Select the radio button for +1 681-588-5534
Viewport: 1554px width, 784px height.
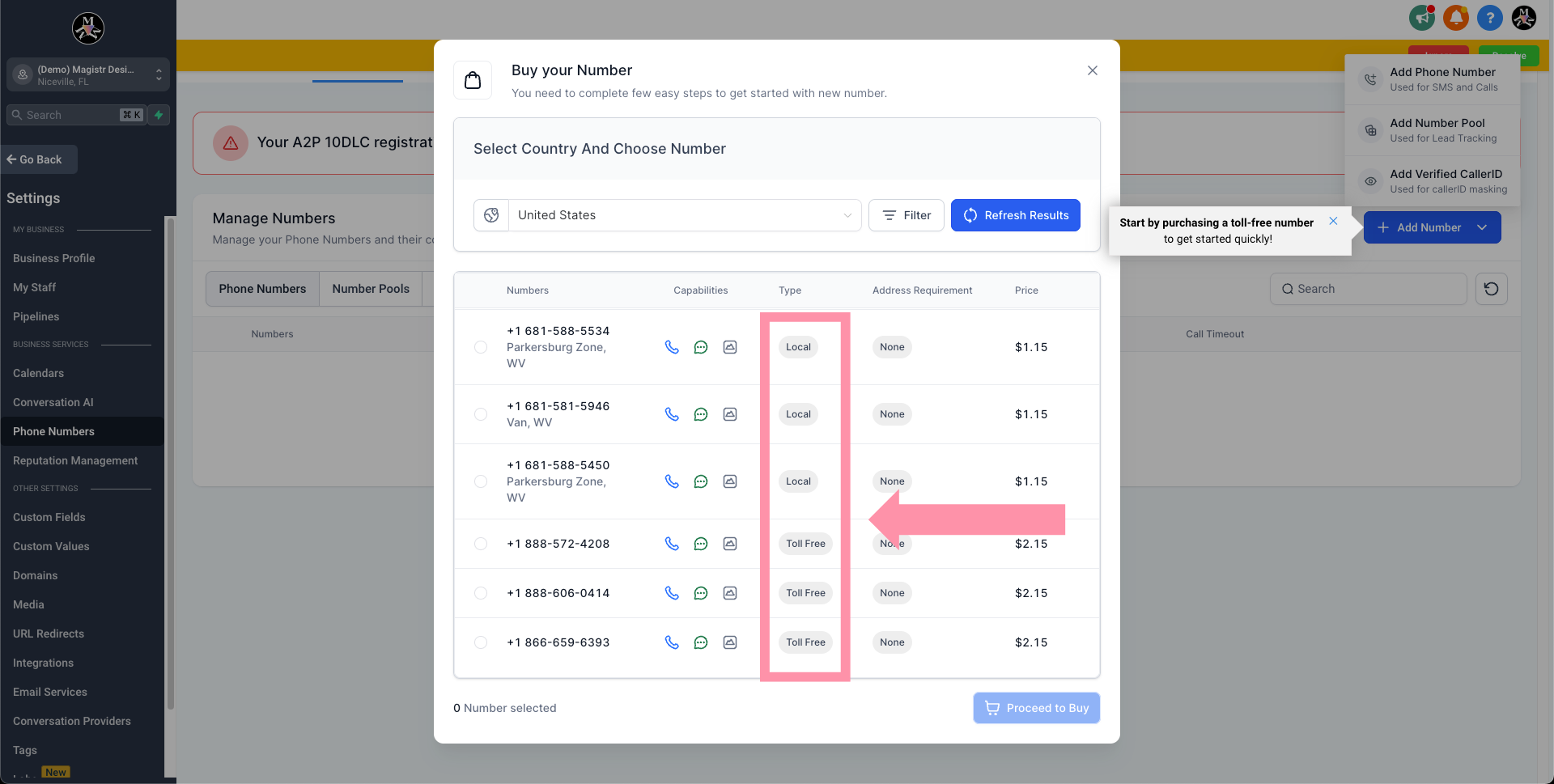click(x=481, y=347)
